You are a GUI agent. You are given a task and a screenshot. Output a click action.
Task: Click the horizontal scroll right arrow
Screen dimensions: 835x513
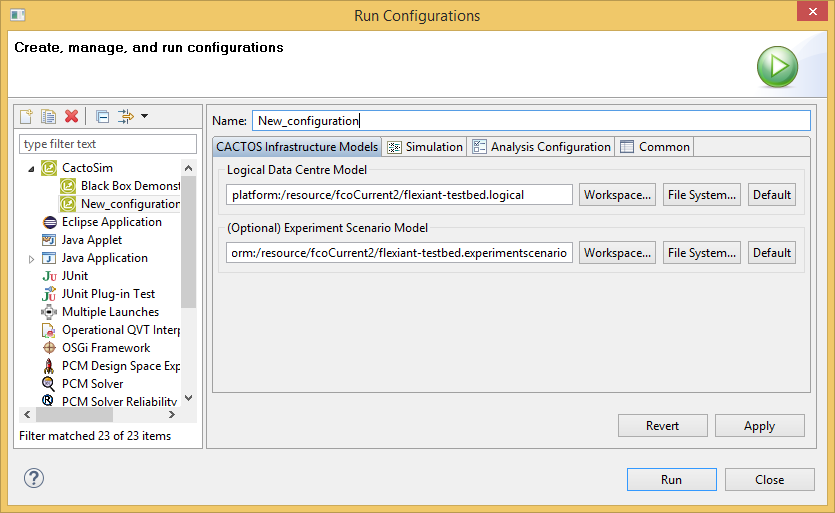(171, 414)
